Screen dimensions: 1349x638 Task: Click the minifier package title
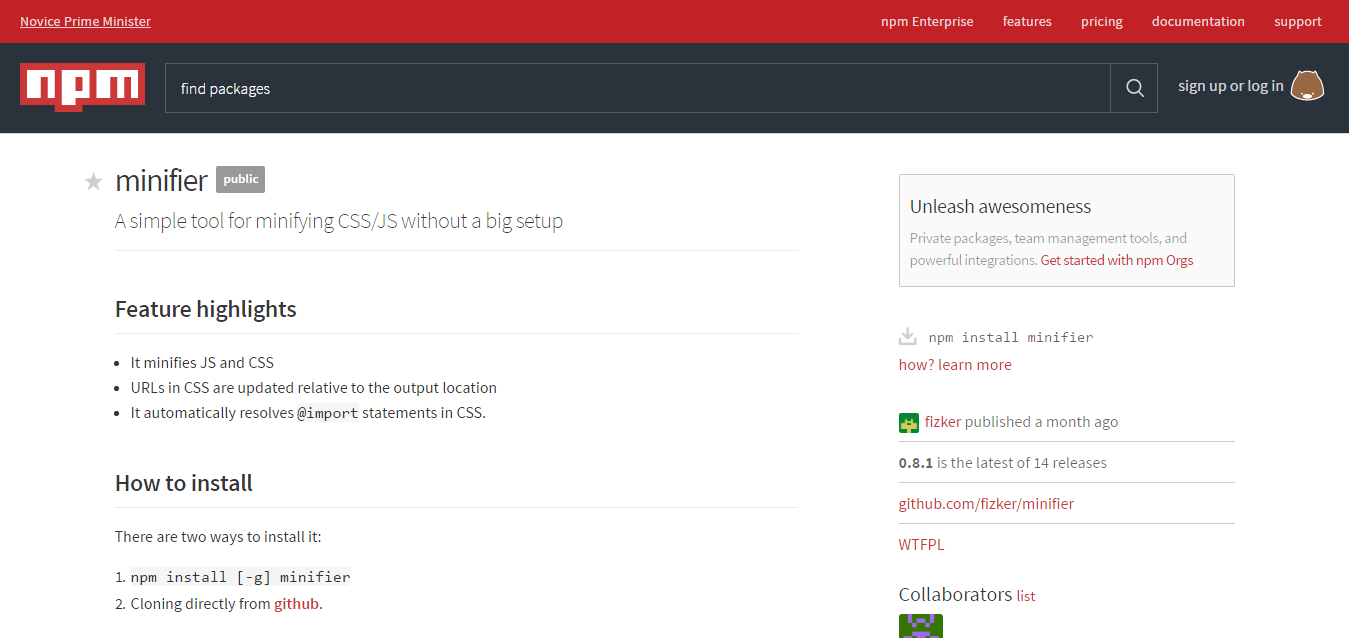[x=161, y=180]
